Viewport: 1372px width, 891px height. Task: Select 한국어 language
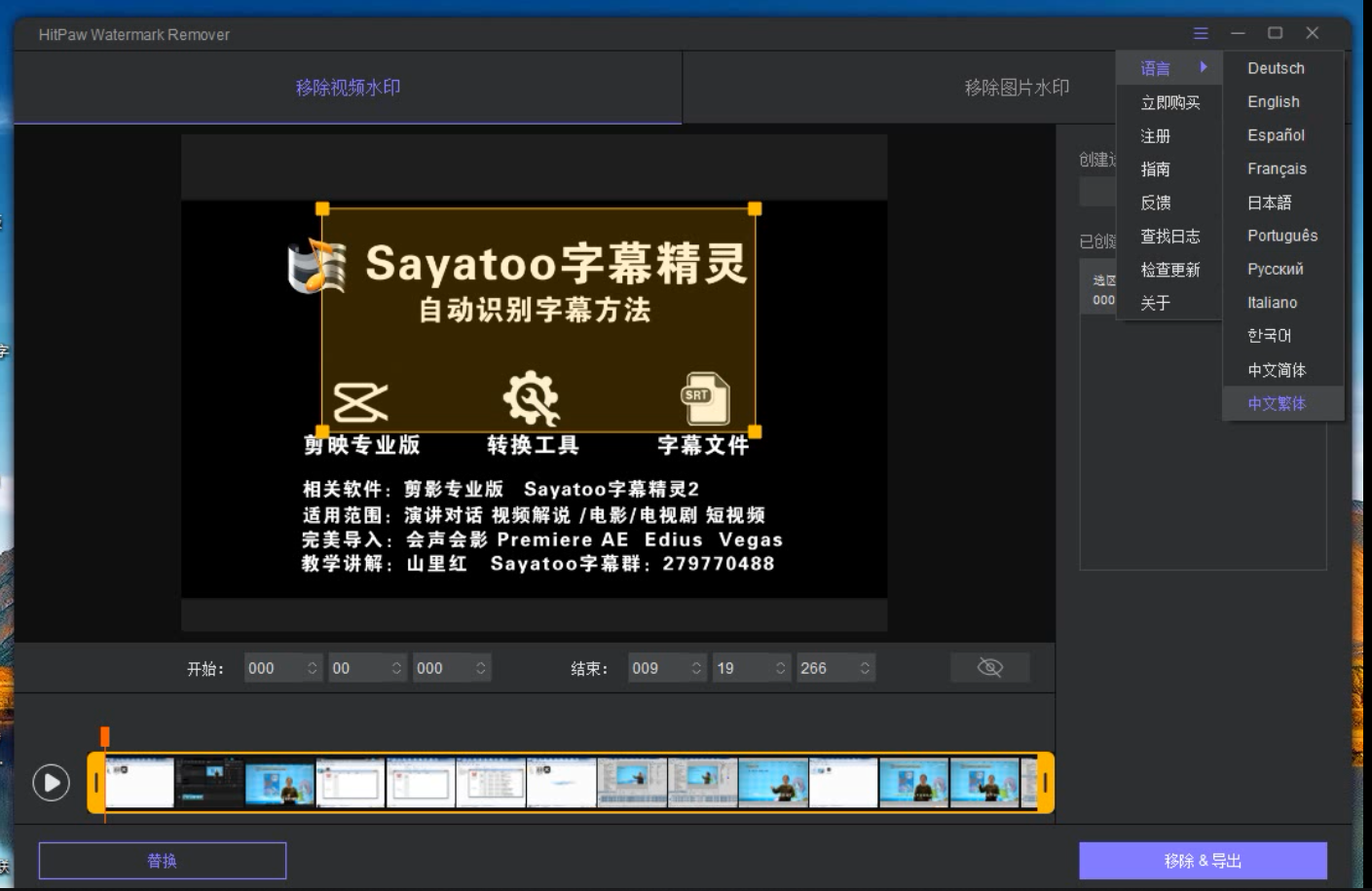click(x=1283, y=336)
